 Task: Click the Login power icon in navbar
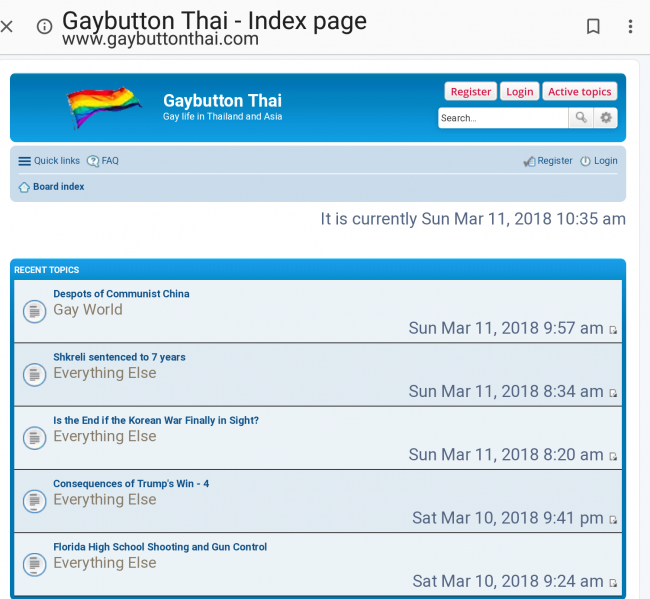[x=585, y=161]
